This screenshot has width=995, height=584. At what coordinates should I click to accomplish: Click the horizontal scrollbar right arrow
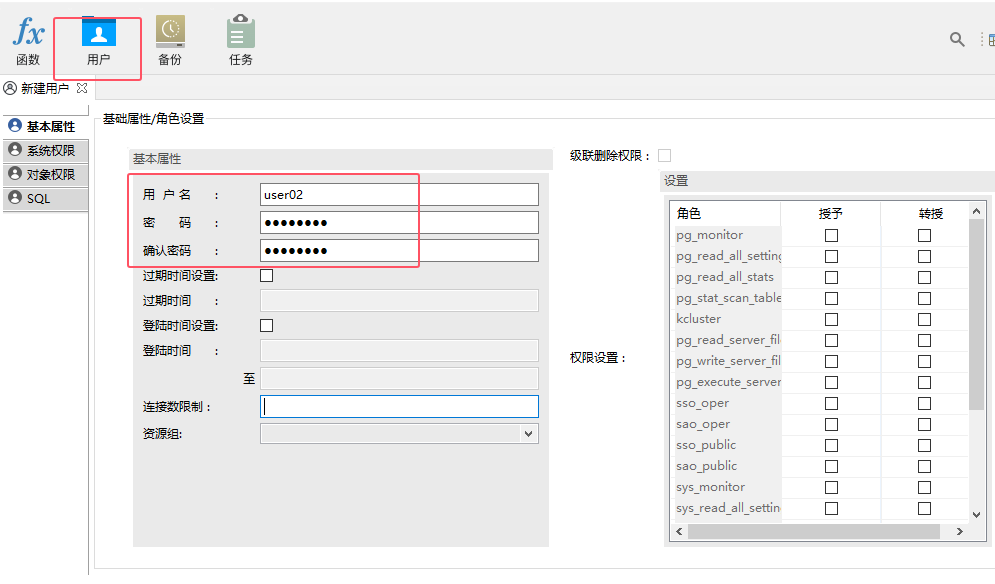tap(959, 533)
